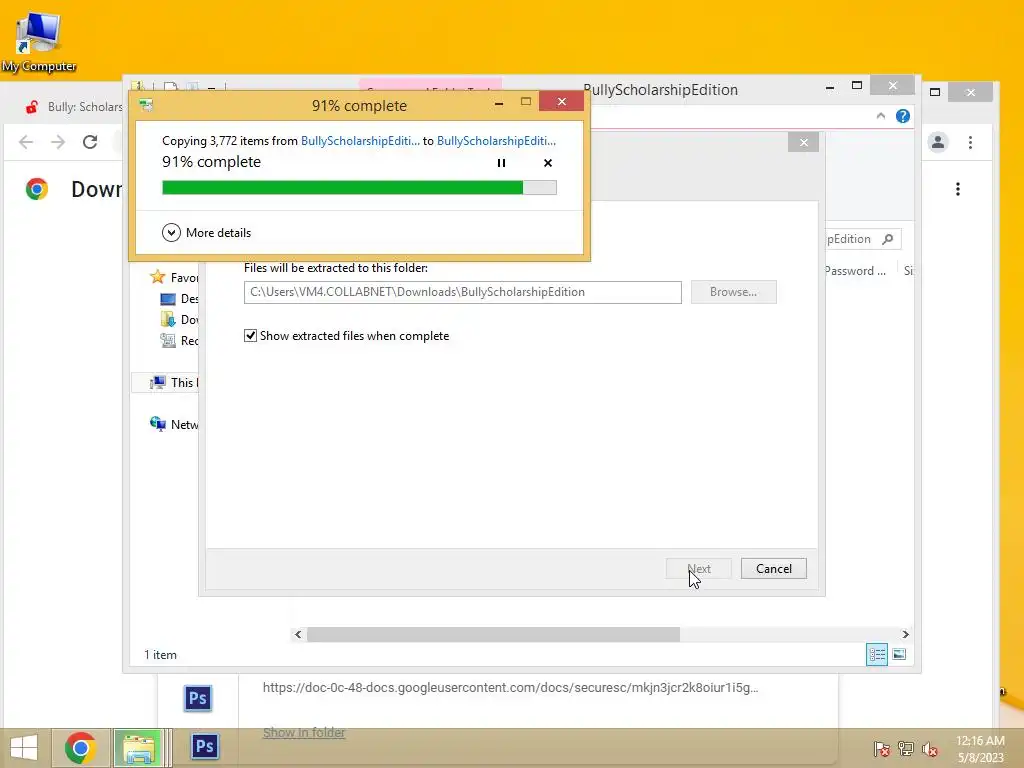This screenshot has height=768, width=1024.
Task: Cancel the copy with the X button
Action: 548,163
